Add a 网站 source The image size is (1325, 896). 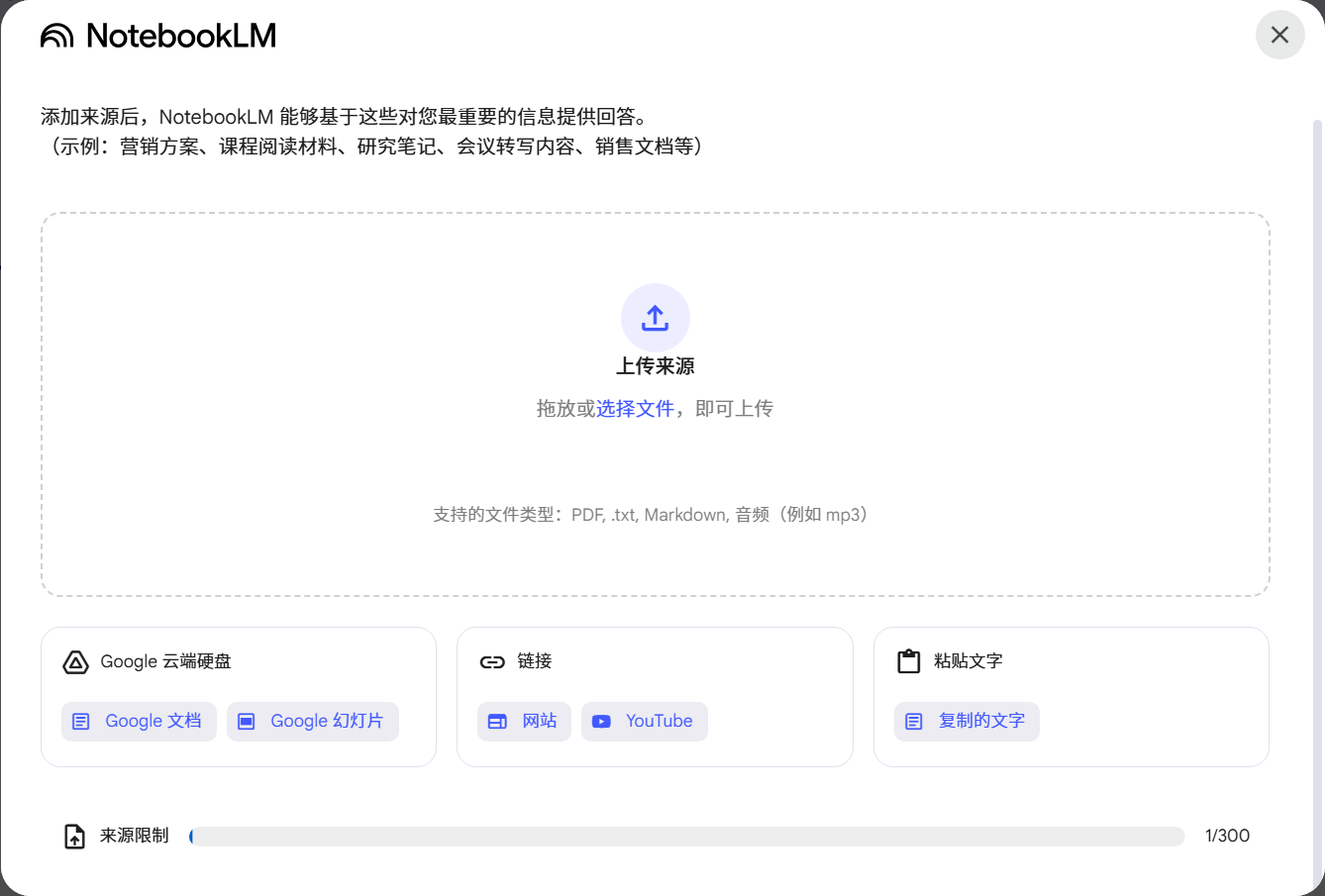click(x=525, y=722)
